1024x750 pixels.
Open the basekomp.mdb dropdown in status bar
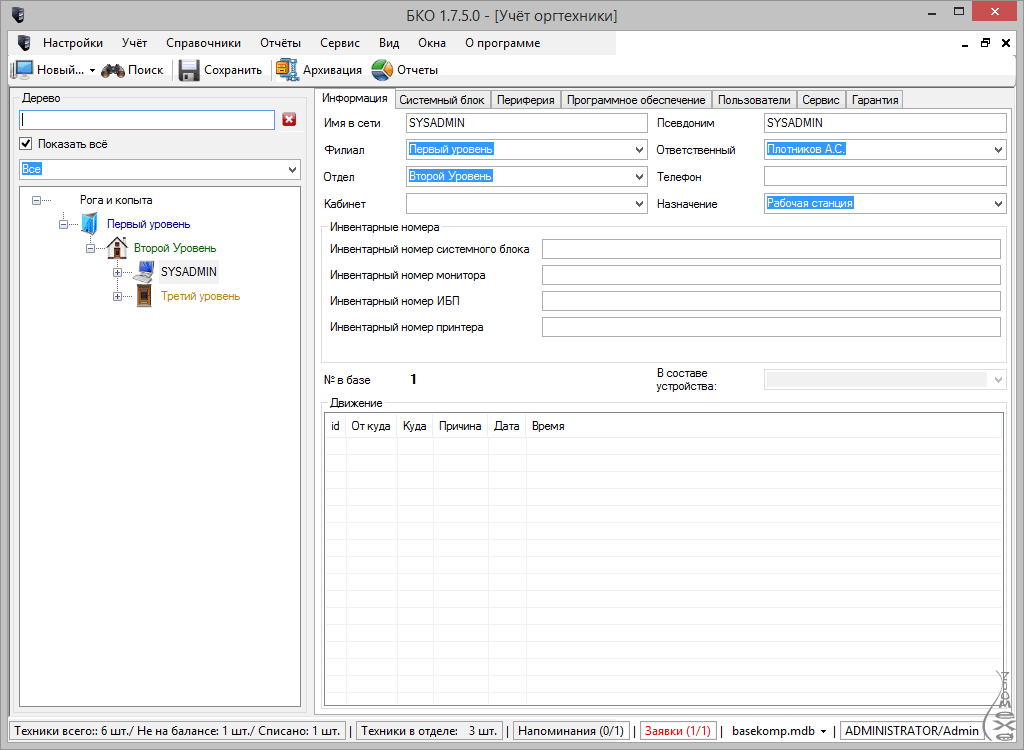[x=824, y=731]
